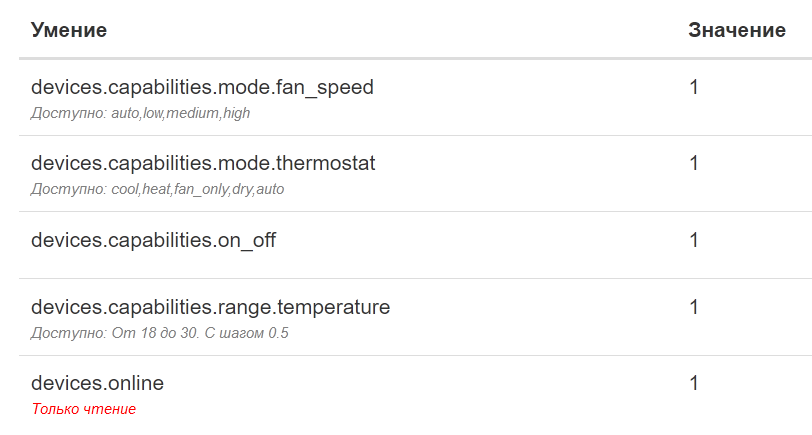This screenshot has width=812, height=435.
Task: Click the fan_speed value 1
Action: [694, 88]
